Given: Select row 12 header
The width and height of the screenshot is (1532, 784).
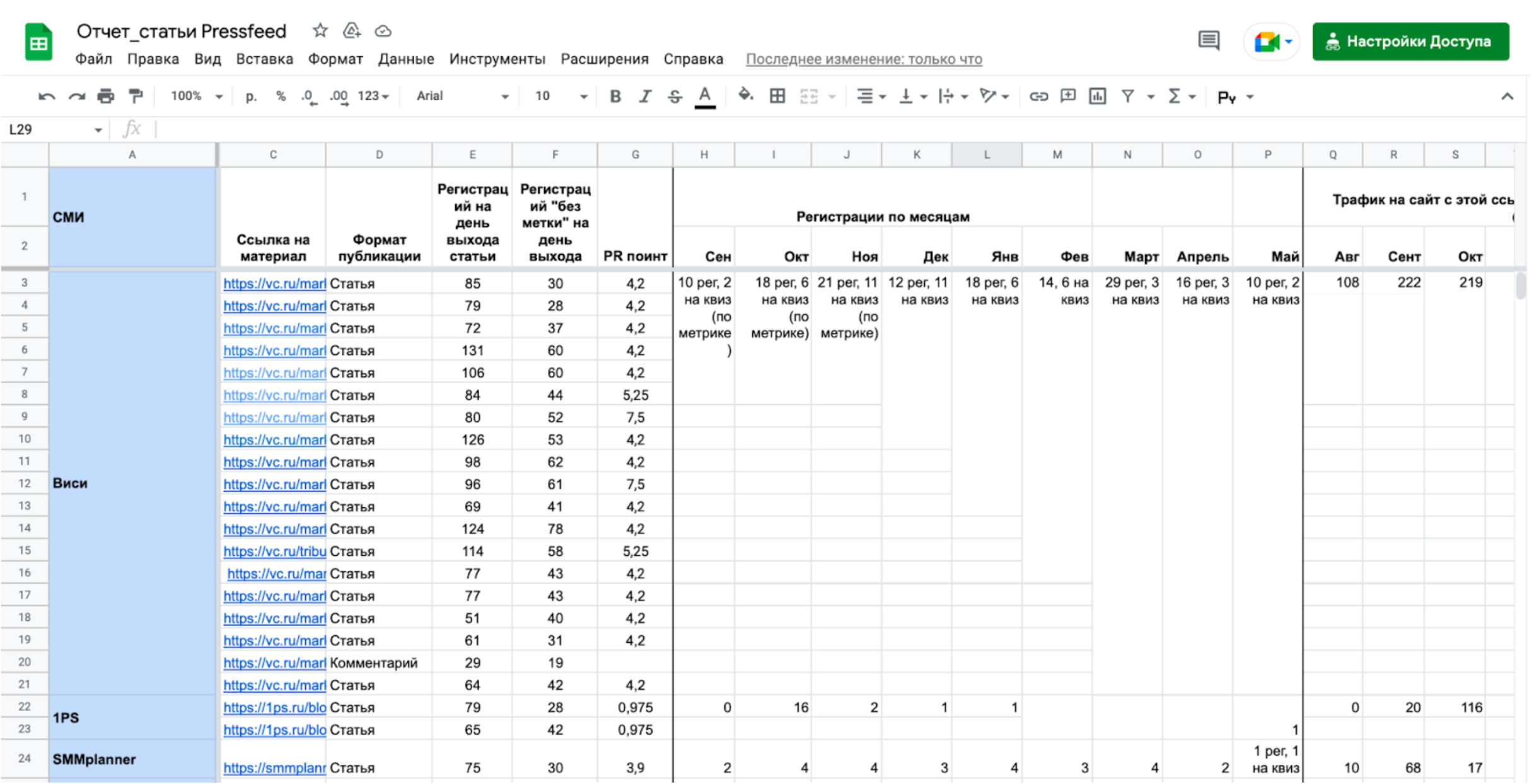Looking at the screenshot, I should coord(25,483).
